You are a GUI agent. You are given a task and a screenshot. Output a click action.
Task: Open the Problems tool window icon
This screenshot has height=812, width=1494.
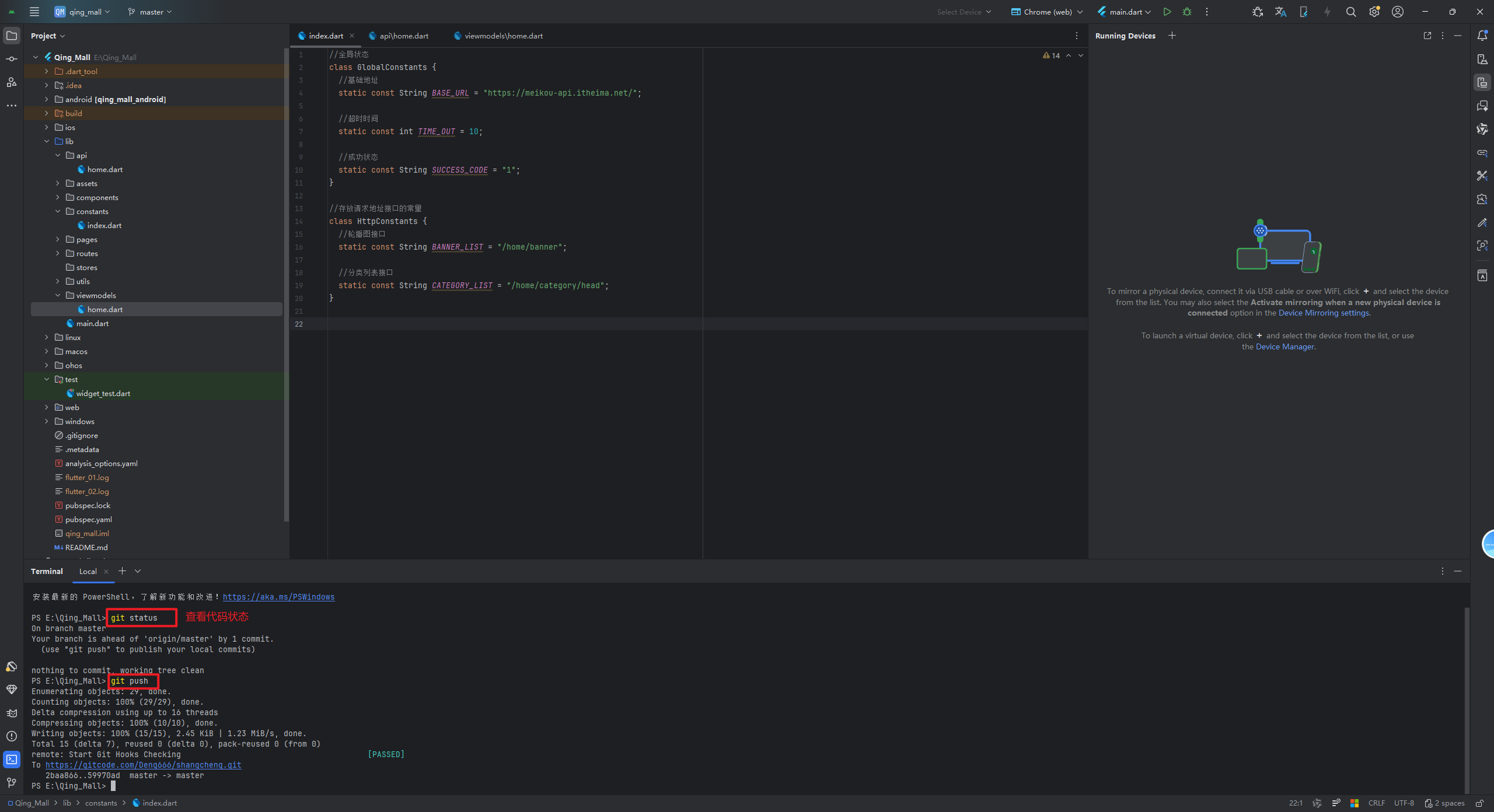click(x=12, y=736)
